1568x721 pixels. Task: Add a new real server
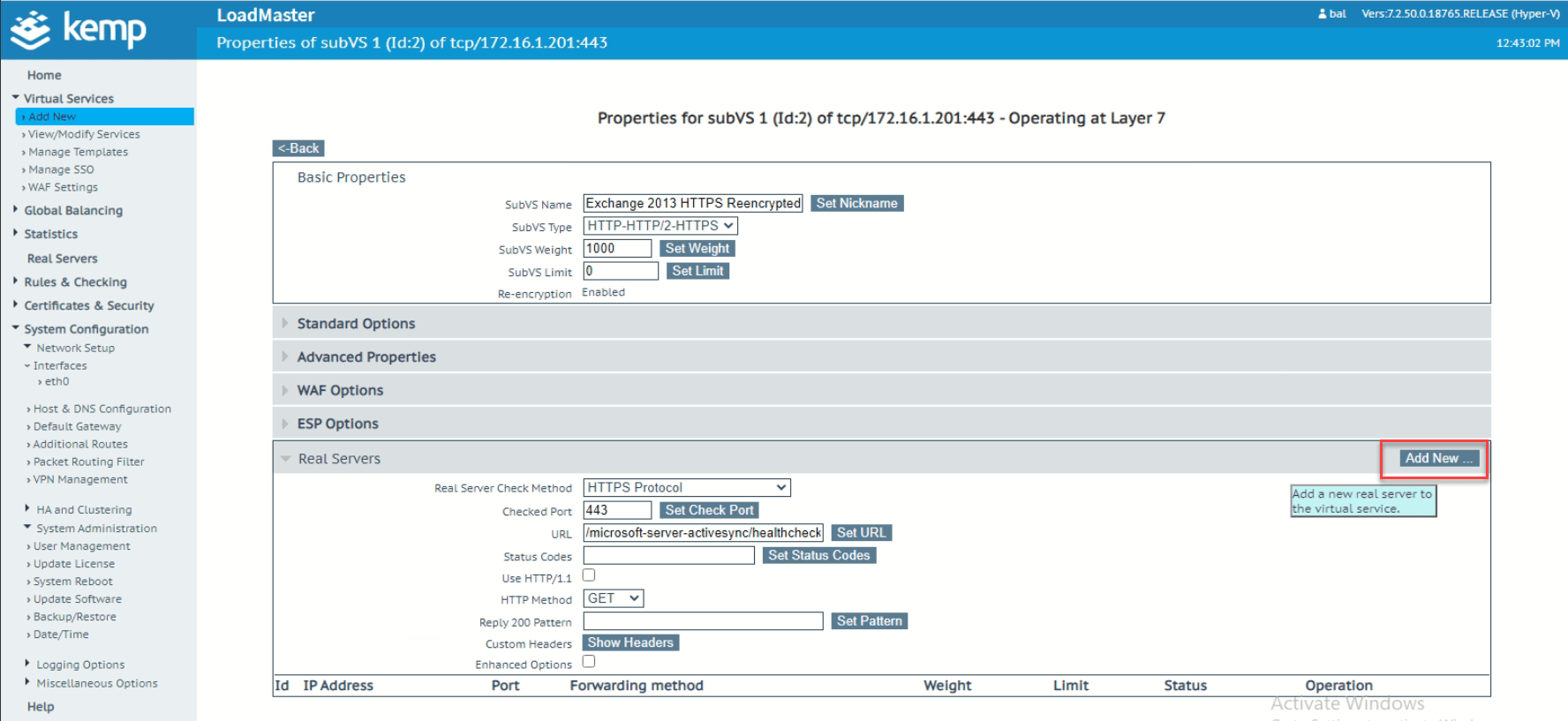tap(1439, 458)
